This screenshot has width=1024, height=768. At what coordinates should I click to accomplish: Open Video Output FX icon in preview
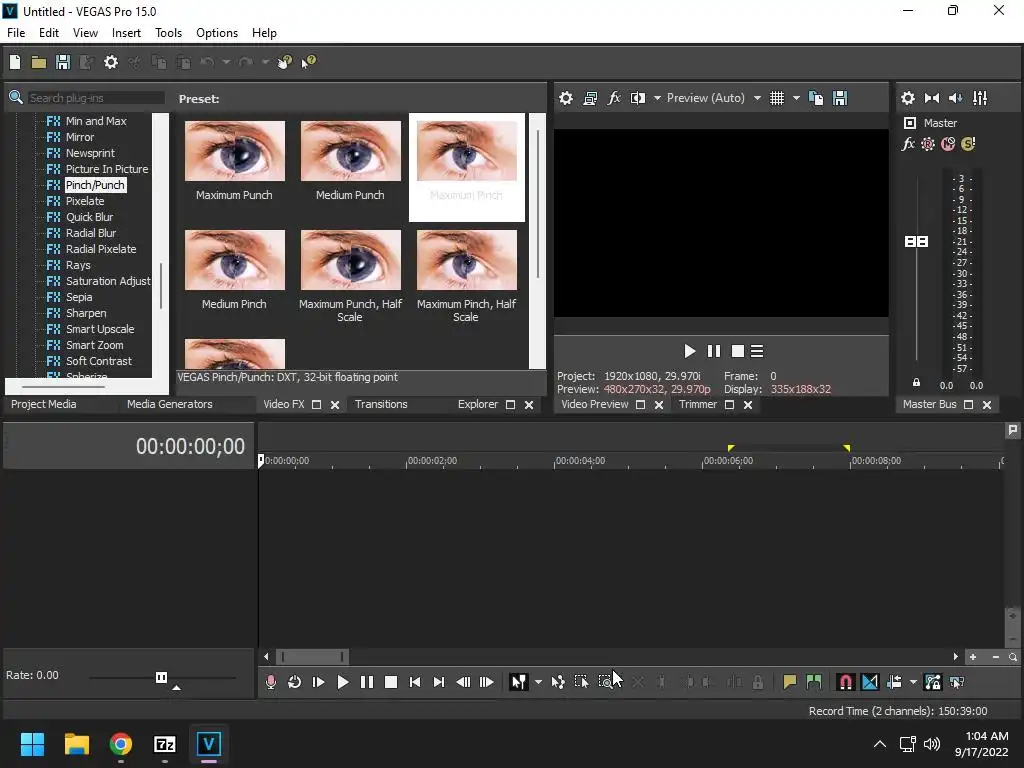point(614,98)
